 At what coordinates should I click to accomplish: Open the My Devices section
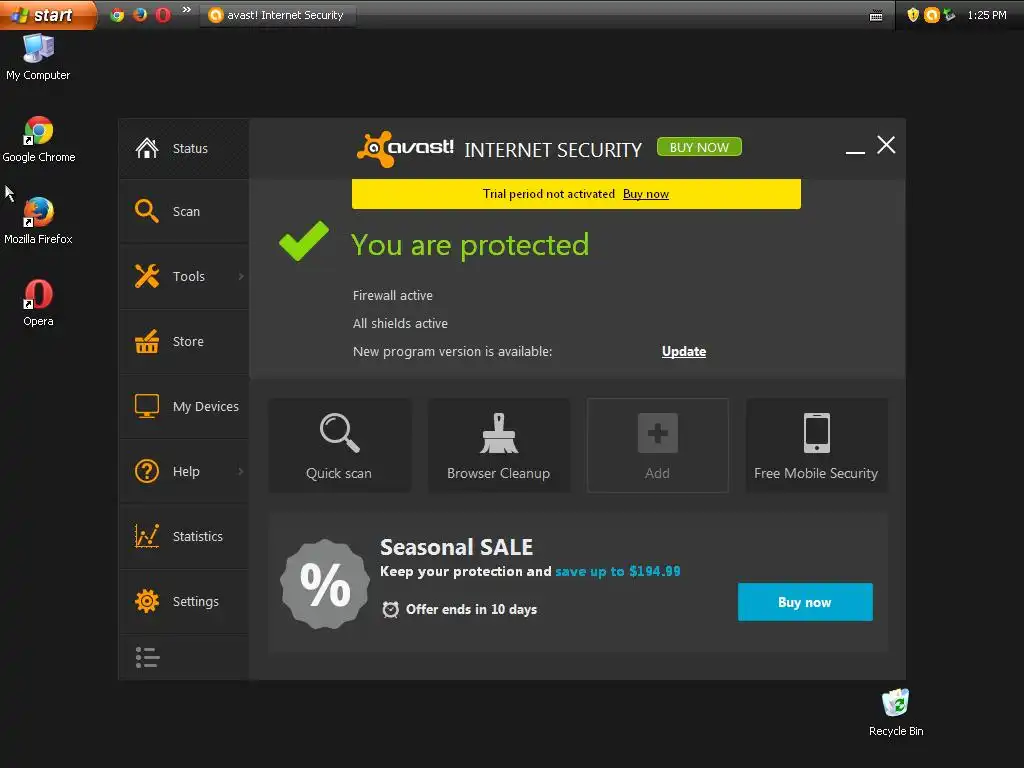[x=184, y=406]
